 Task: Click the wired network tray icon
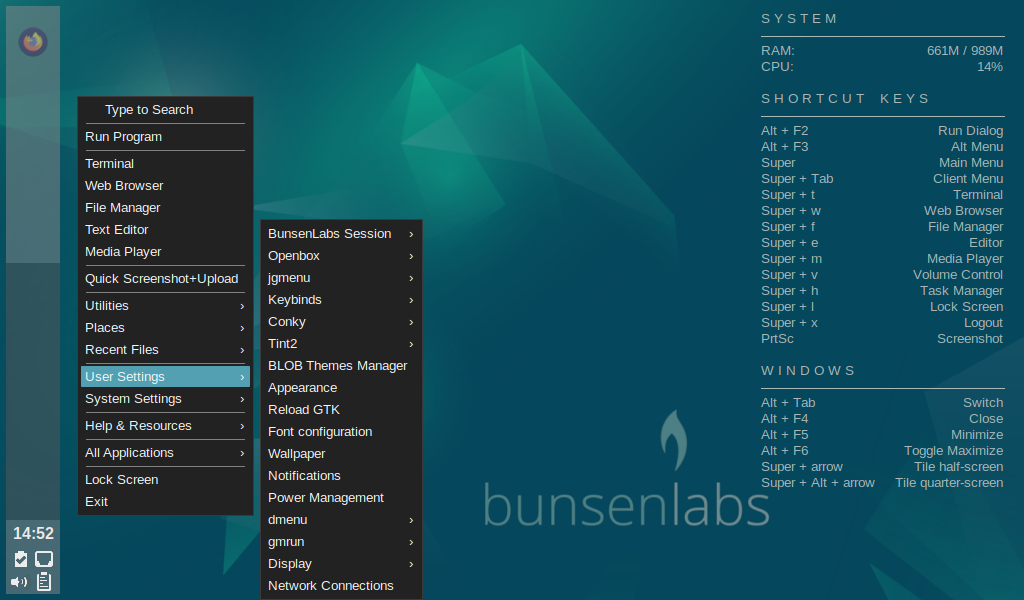click(44, 559)
